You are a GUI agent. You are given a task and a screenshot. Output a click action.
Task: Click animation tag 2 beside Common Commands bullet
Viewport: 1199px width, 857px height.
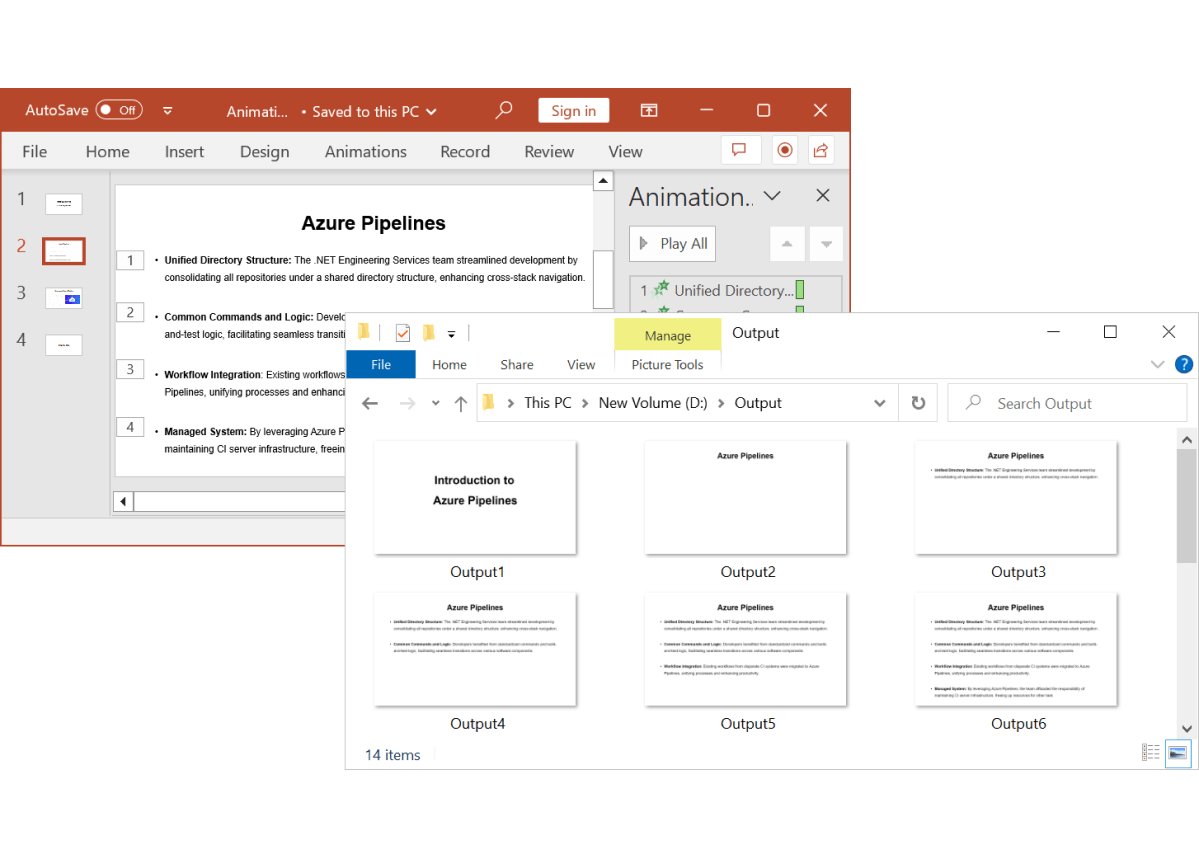click(x=130, y=312)
